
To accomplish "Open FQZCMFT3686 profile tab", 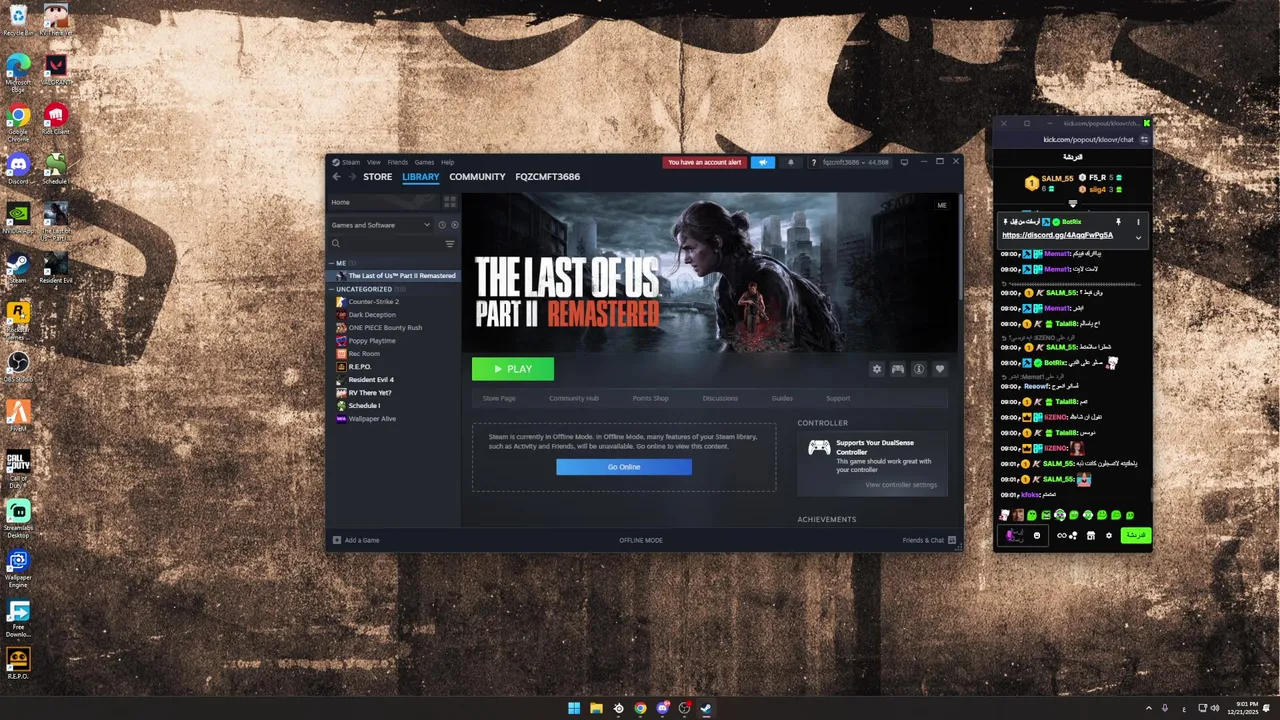I will [547, 177].
